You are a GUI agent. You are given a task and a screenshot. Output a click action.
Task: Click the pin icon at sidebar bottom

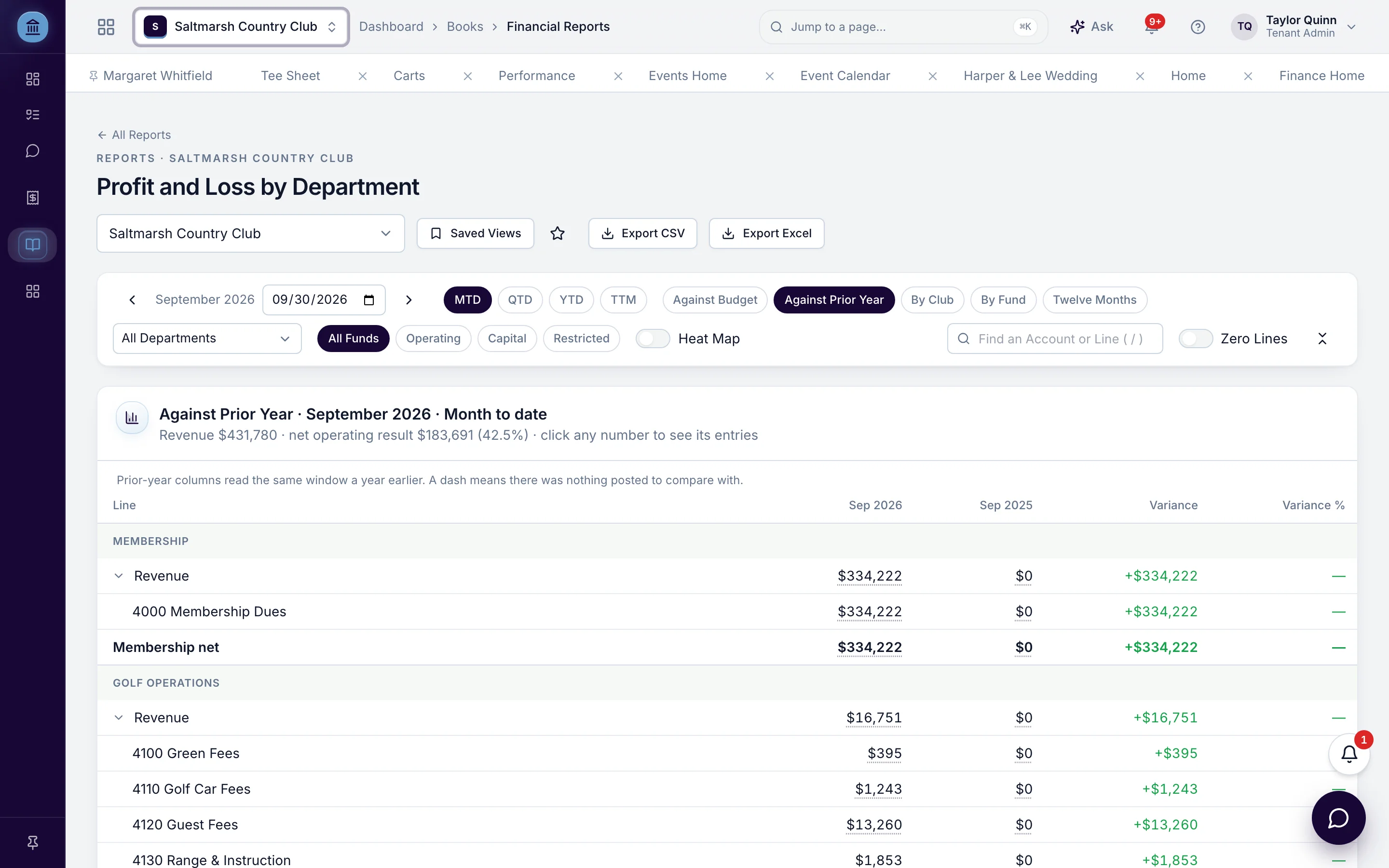33,842
